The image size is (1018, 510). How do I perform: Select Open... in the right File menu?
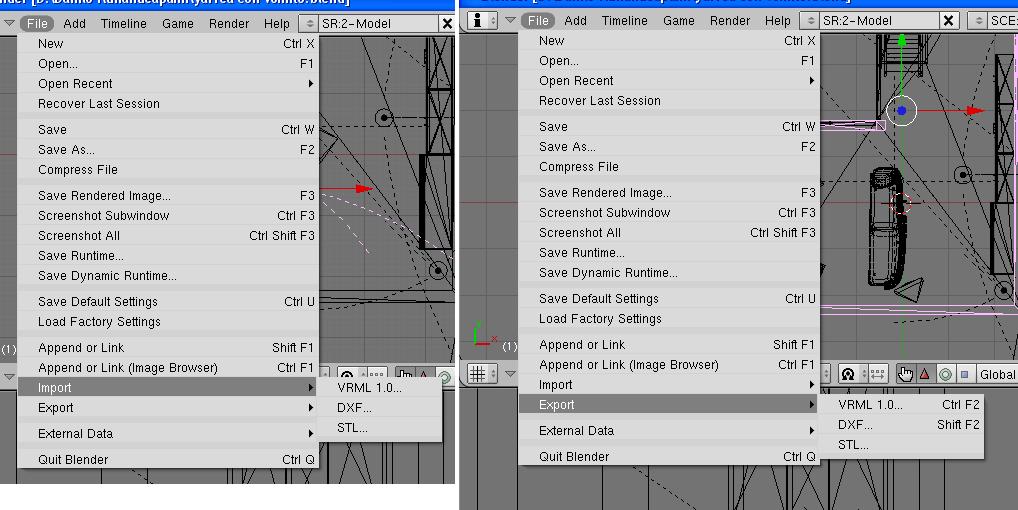tap(669, 61)
